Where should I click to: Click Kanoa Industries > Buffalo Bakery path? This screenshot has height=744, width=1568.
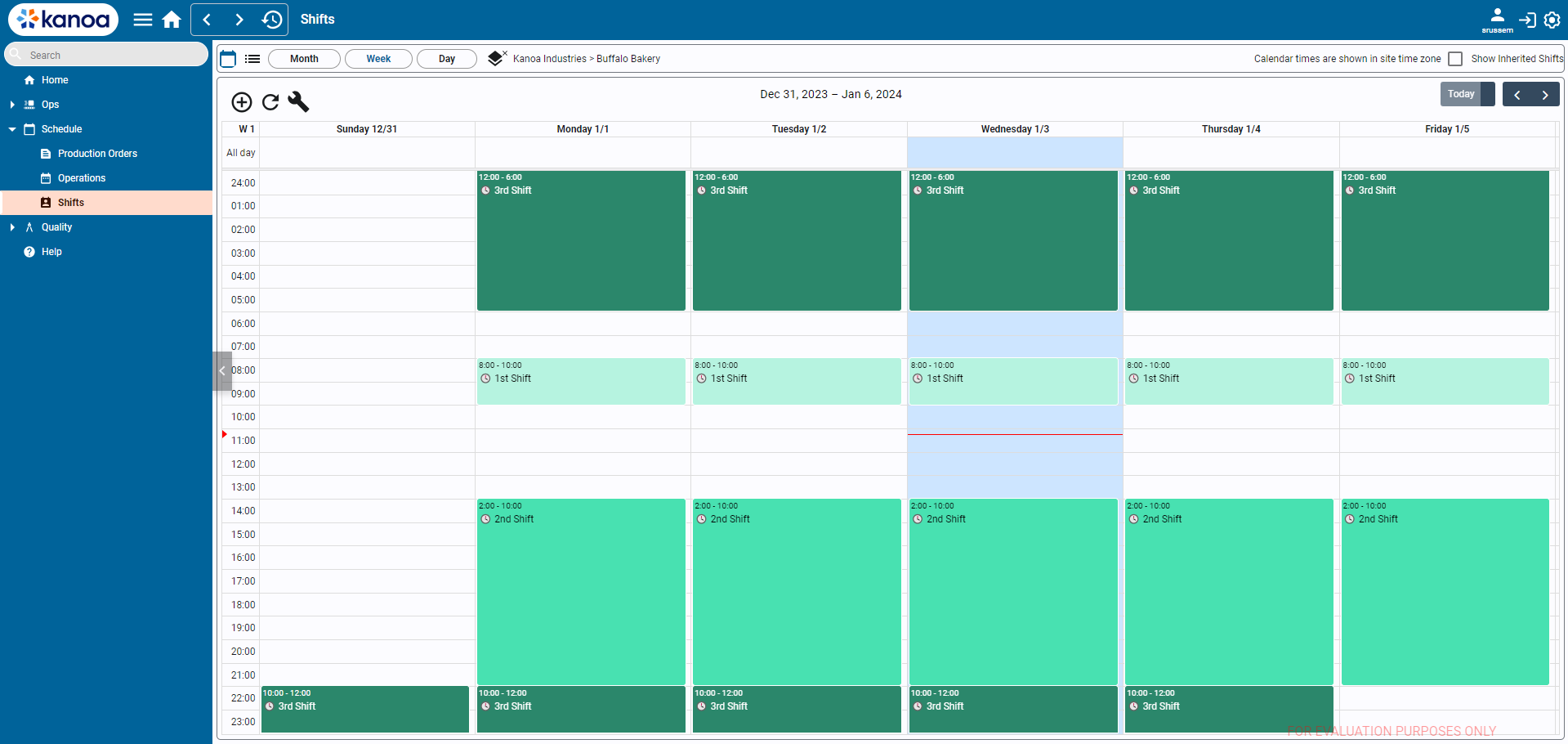tap(587, 59)
